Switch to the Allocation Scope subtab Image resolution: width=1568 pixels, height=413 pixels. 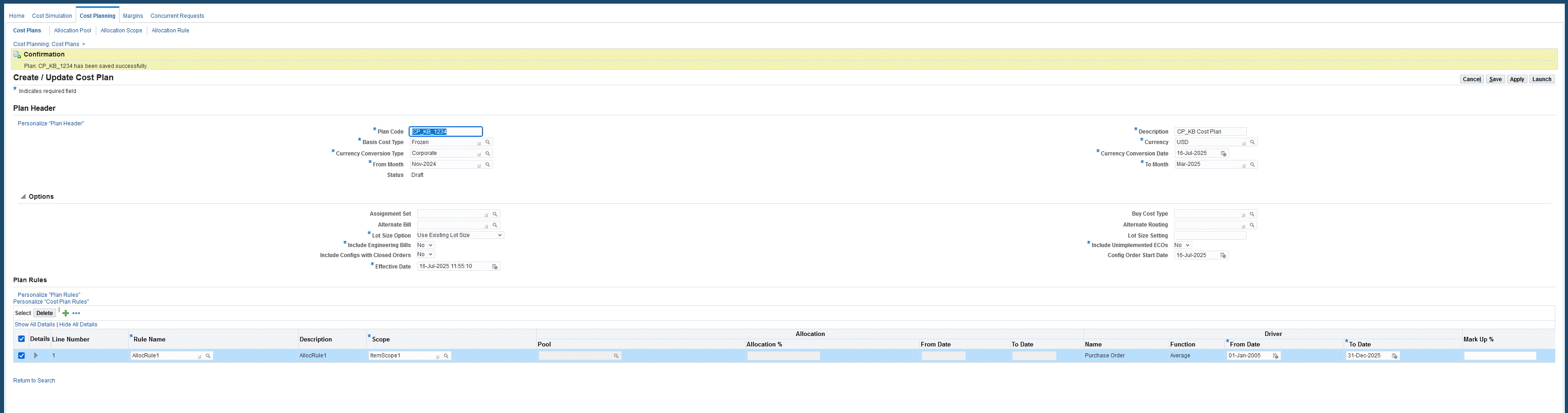(121, 31)
